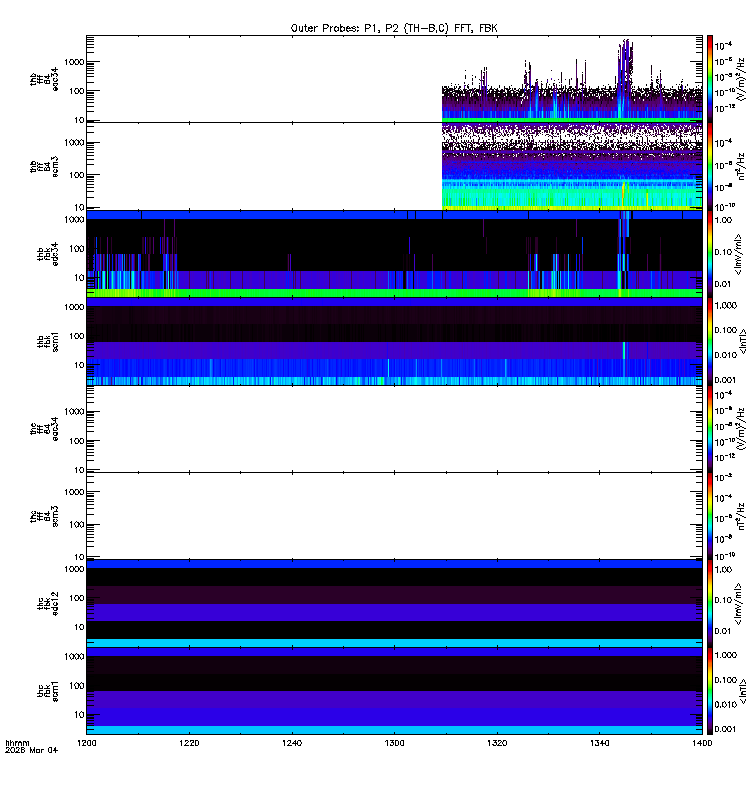Click the 'nT²/Hz' unit label of thb scm3
The image size is (750, 800).
click(741, 166)
